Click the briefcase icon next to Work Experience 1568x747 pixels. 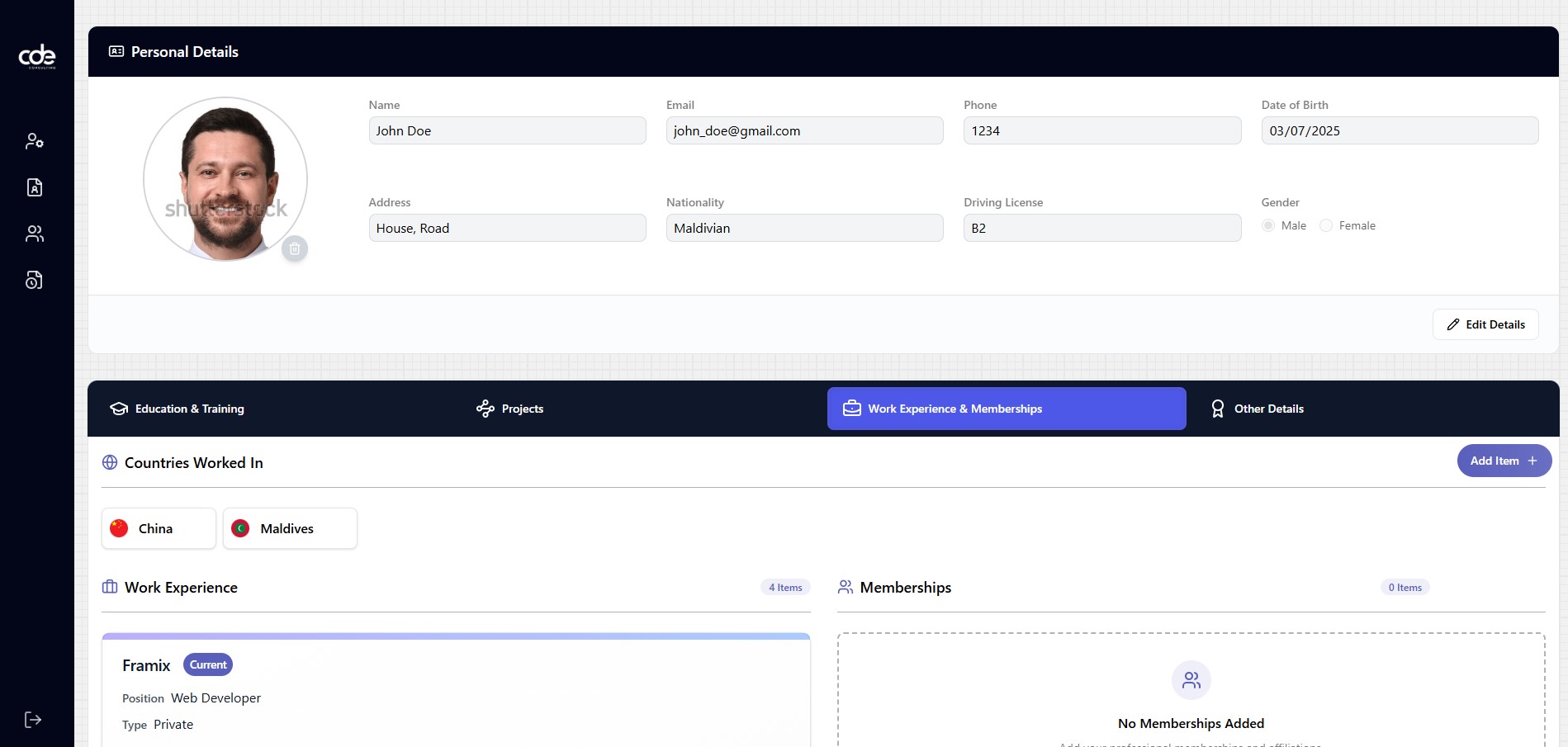(110, 587)
